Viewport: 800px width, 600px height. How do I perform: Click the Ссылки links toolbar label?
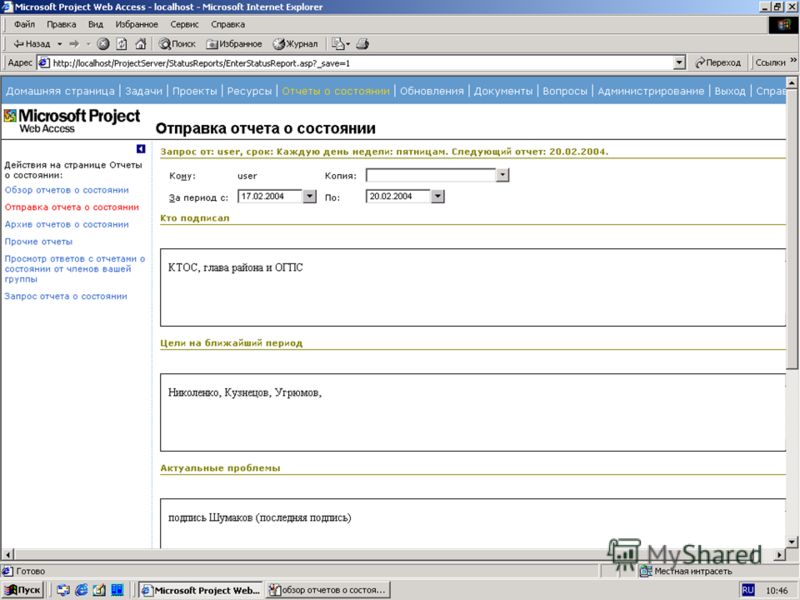coord(770,63)
